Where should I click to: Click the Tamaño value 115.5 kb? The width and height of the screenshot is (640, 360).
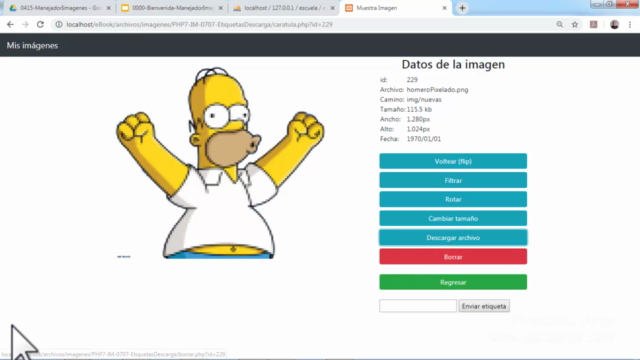pos(419,109)
